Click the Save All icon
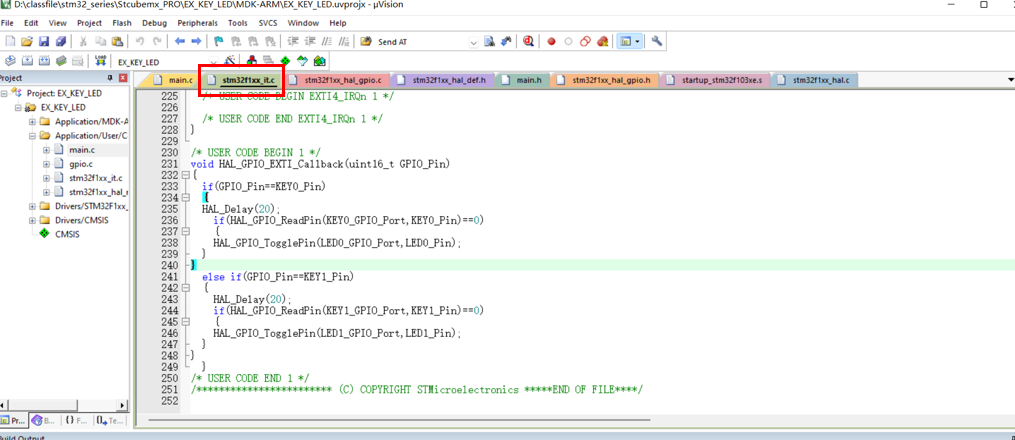 [x=60, y=41]
